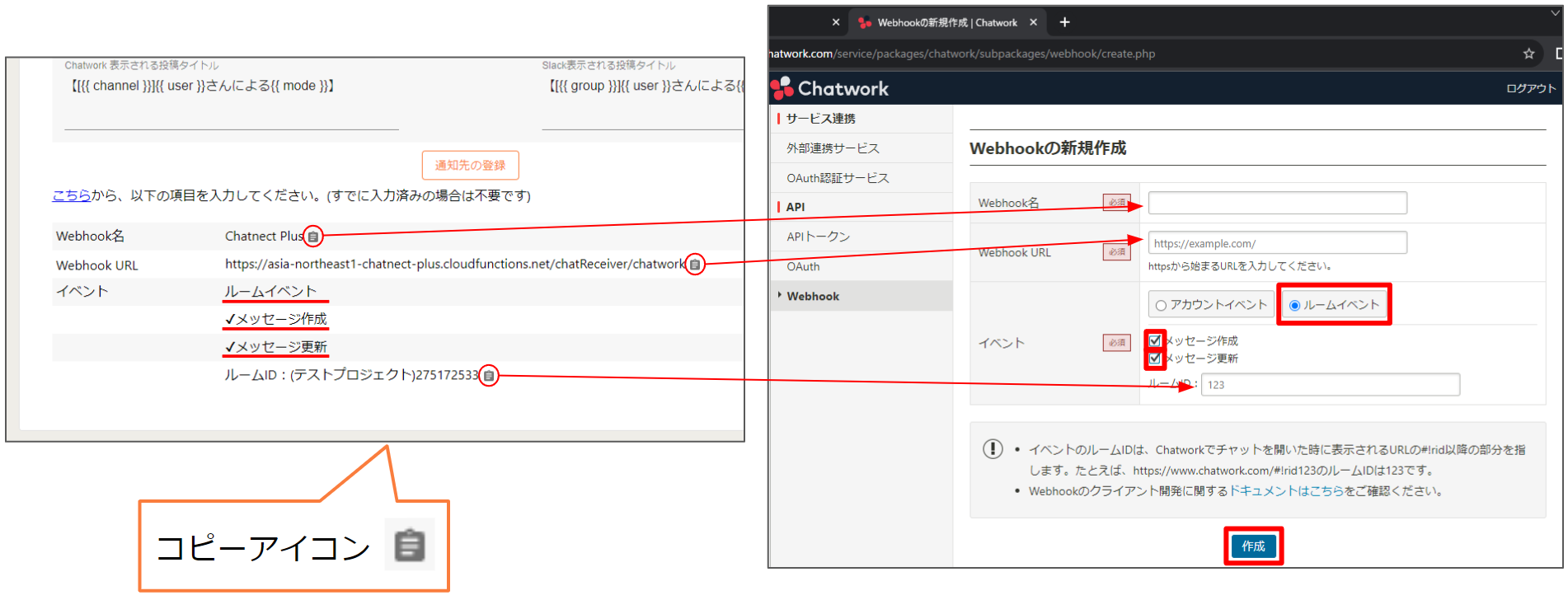This screenshot has height=600, width=1568.
Task: Open 外部連携サービス in the sidebar
Action: coord(861,148)
